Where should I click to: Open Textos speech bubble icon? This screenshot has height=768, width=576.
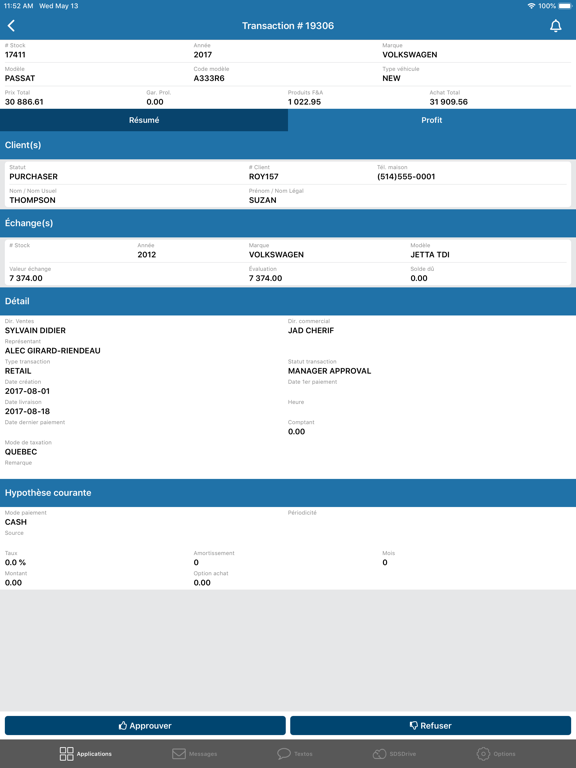tap(284, 754)
